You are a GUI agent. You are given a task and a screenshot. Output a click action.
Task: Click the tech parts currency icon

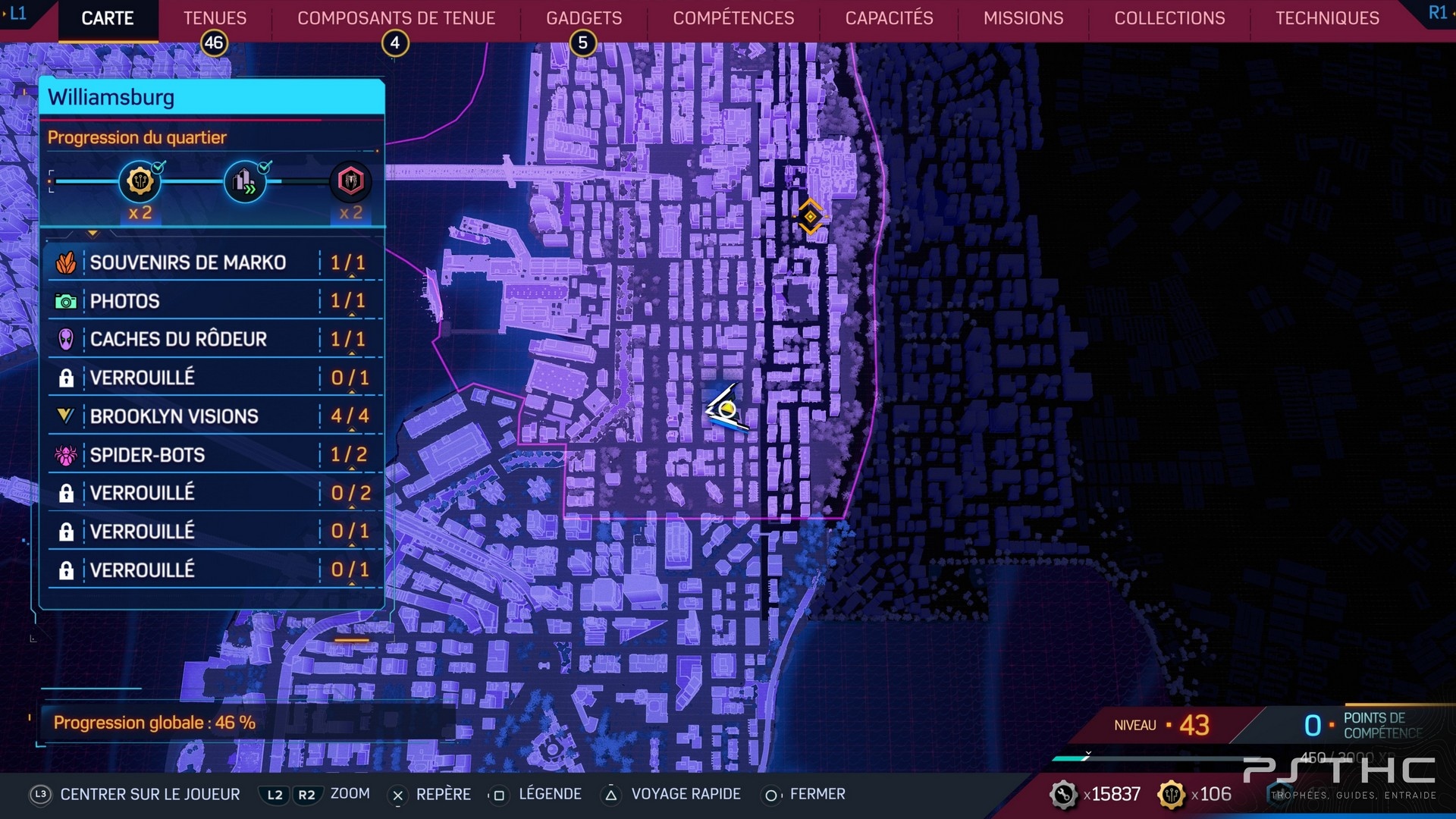pos(1063,795)
